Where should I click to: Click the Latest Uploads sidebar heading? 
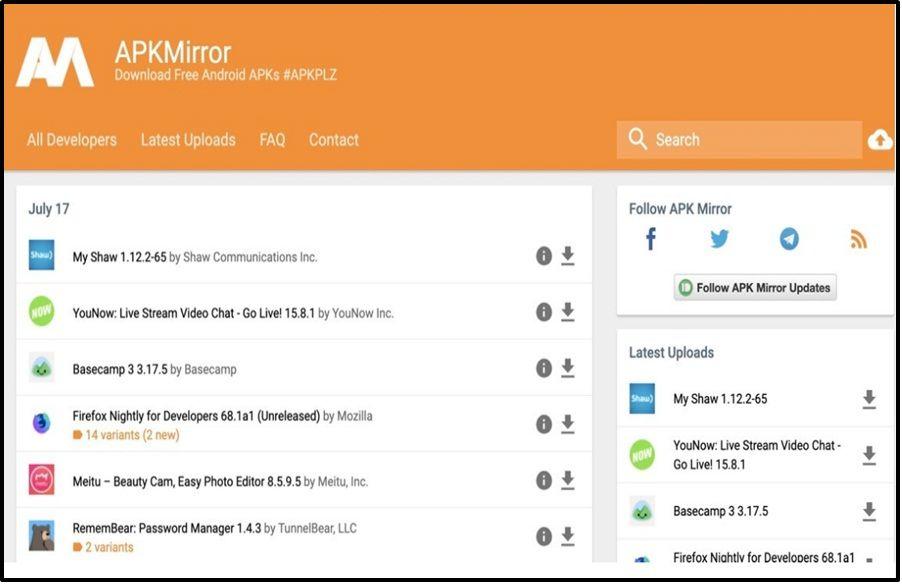click(671, 353)
